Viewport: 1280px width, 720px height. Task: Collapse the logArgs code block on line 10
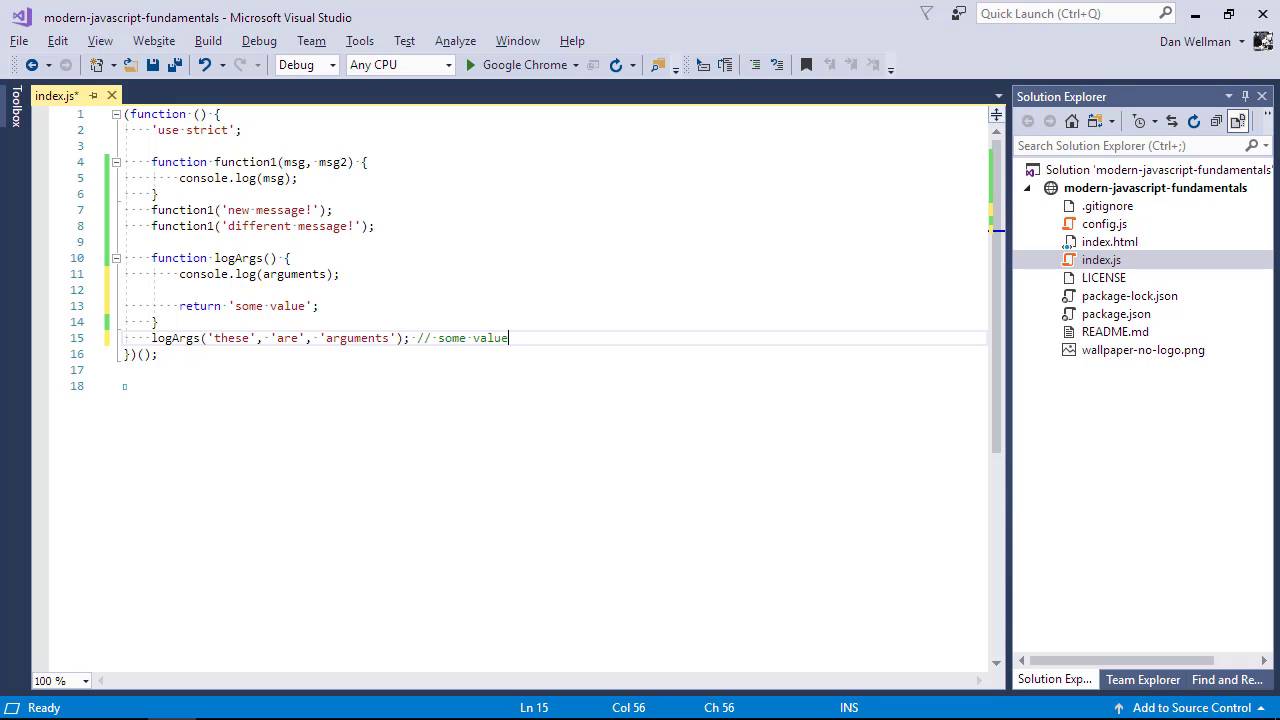(x=116, y=258)
